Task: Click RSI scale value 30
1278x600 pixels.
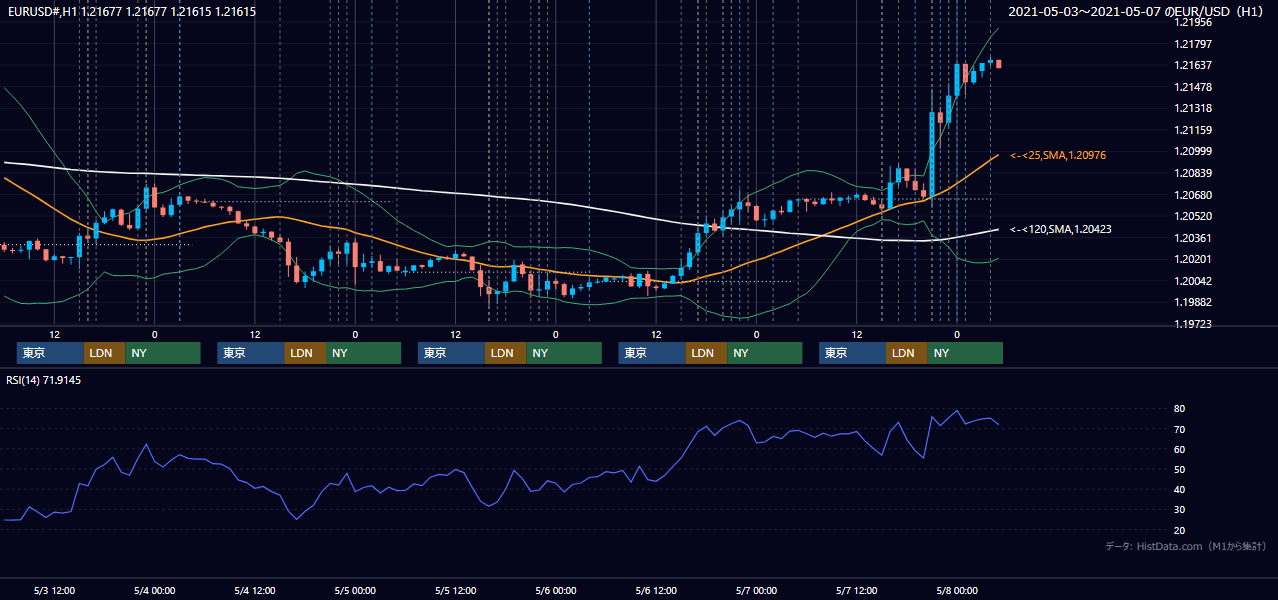Action: (1180, 510)
